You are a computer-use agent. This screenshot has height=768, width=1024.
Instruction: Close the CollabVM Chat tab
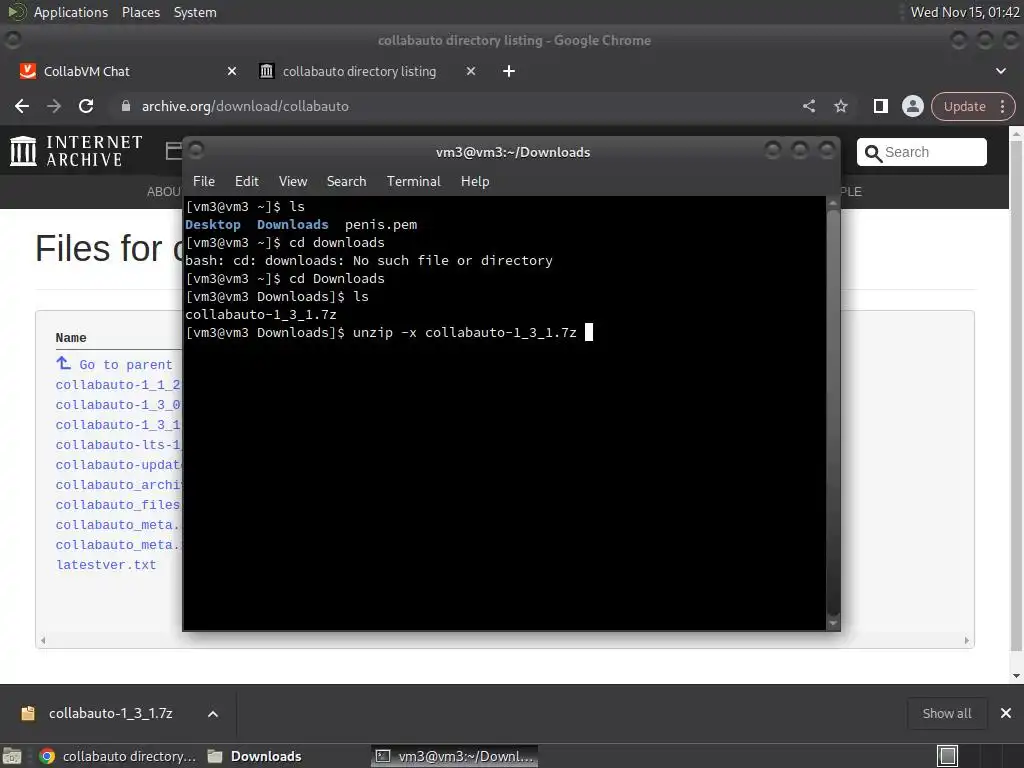point(231,71)
